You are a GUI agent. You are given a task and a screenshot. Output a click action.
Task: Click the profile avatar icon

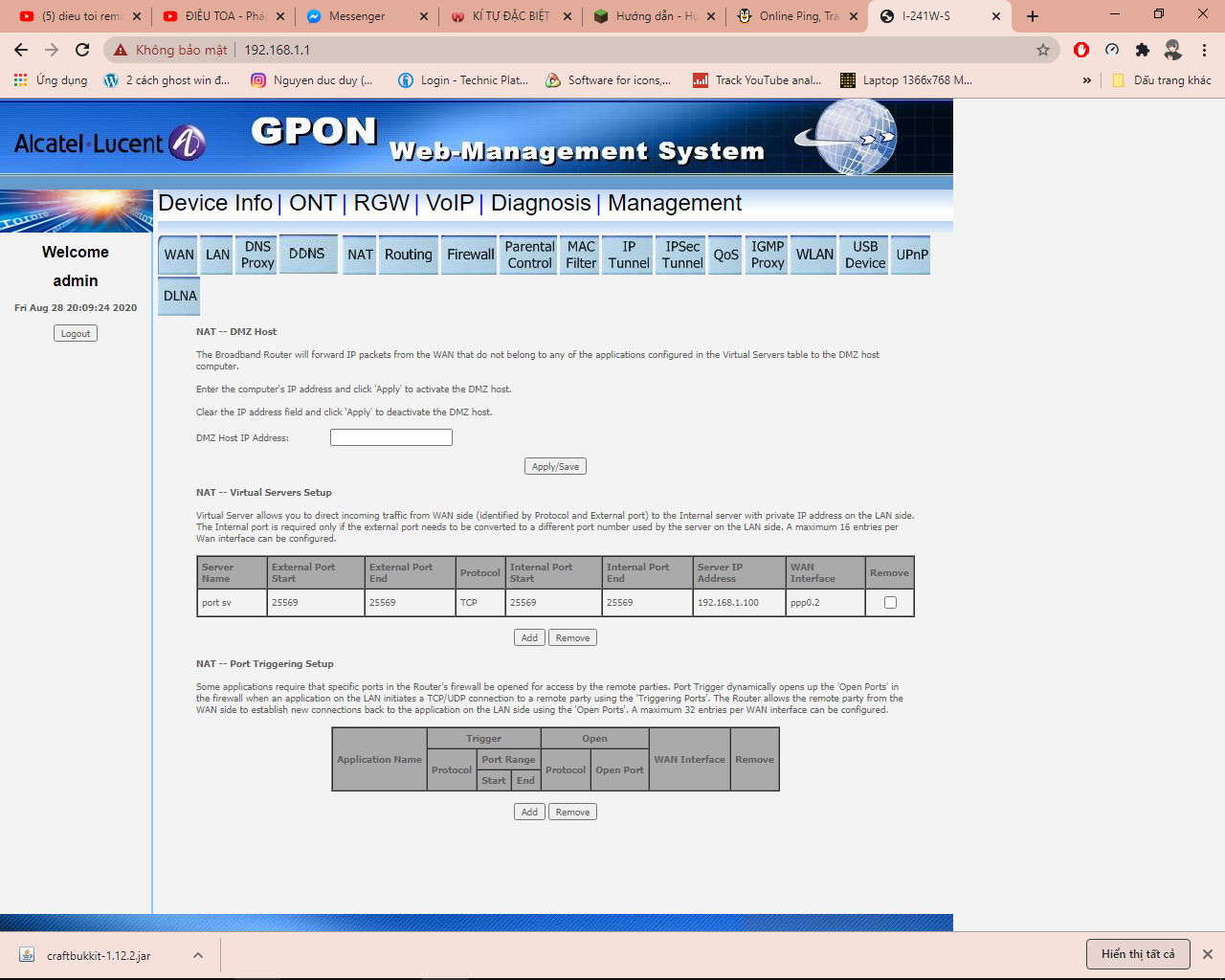[x=1173, y=50]
